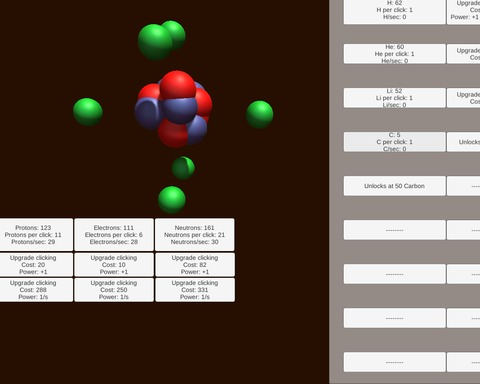Click the Electrons: 111 counter button

pos(114,235)
